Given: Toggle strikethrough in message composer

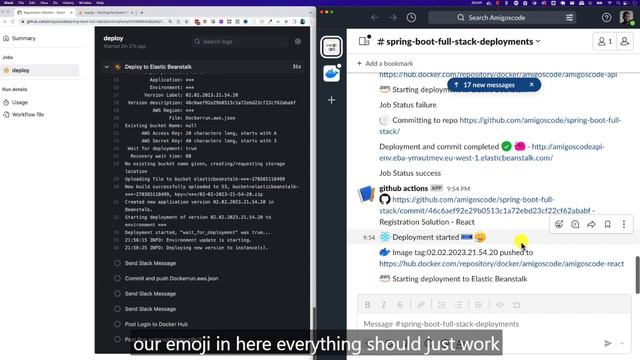Looking at the screenshot, I should (400, 305).
